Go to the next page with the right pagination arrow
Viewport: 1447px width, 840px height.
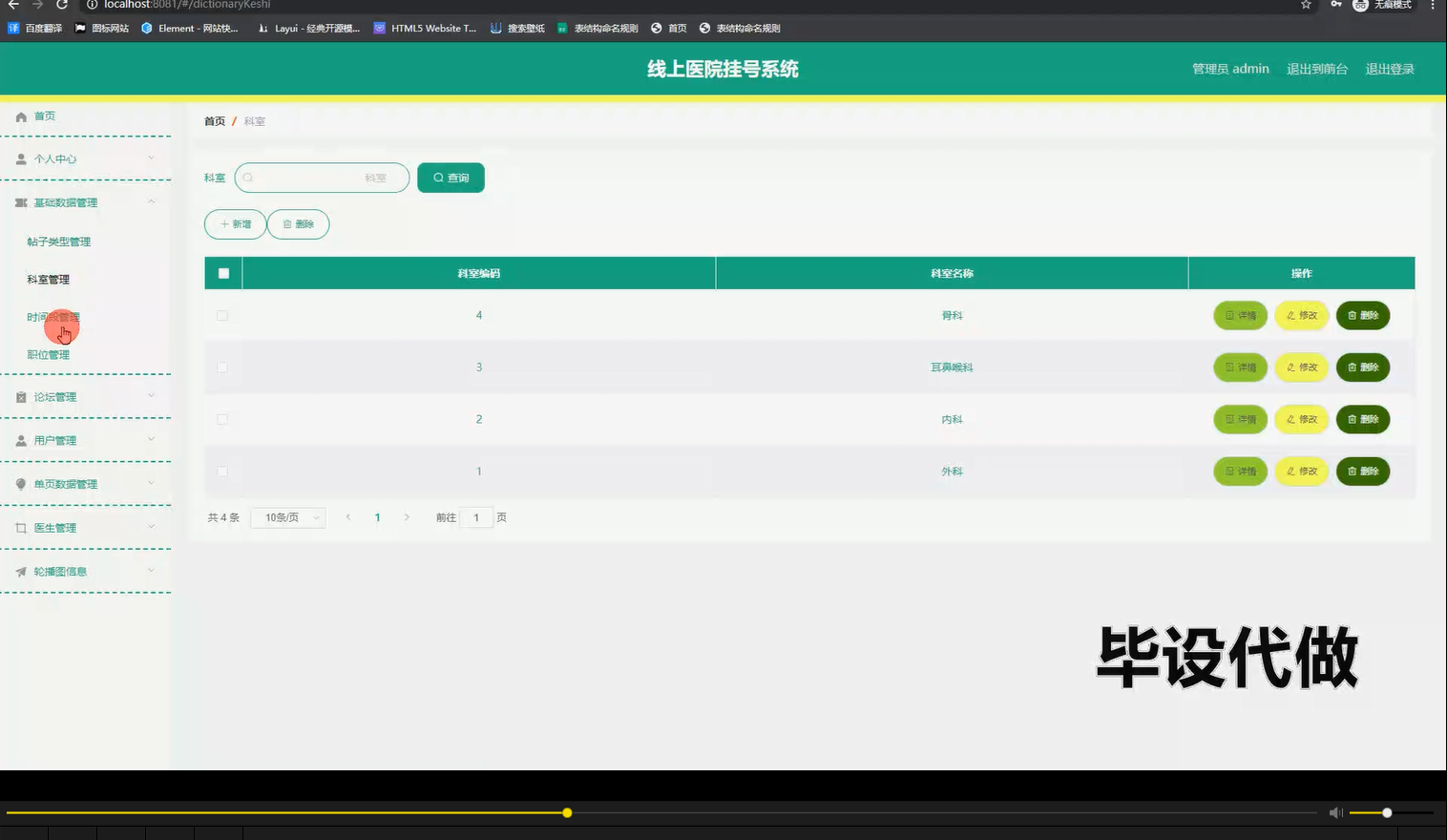407,517
